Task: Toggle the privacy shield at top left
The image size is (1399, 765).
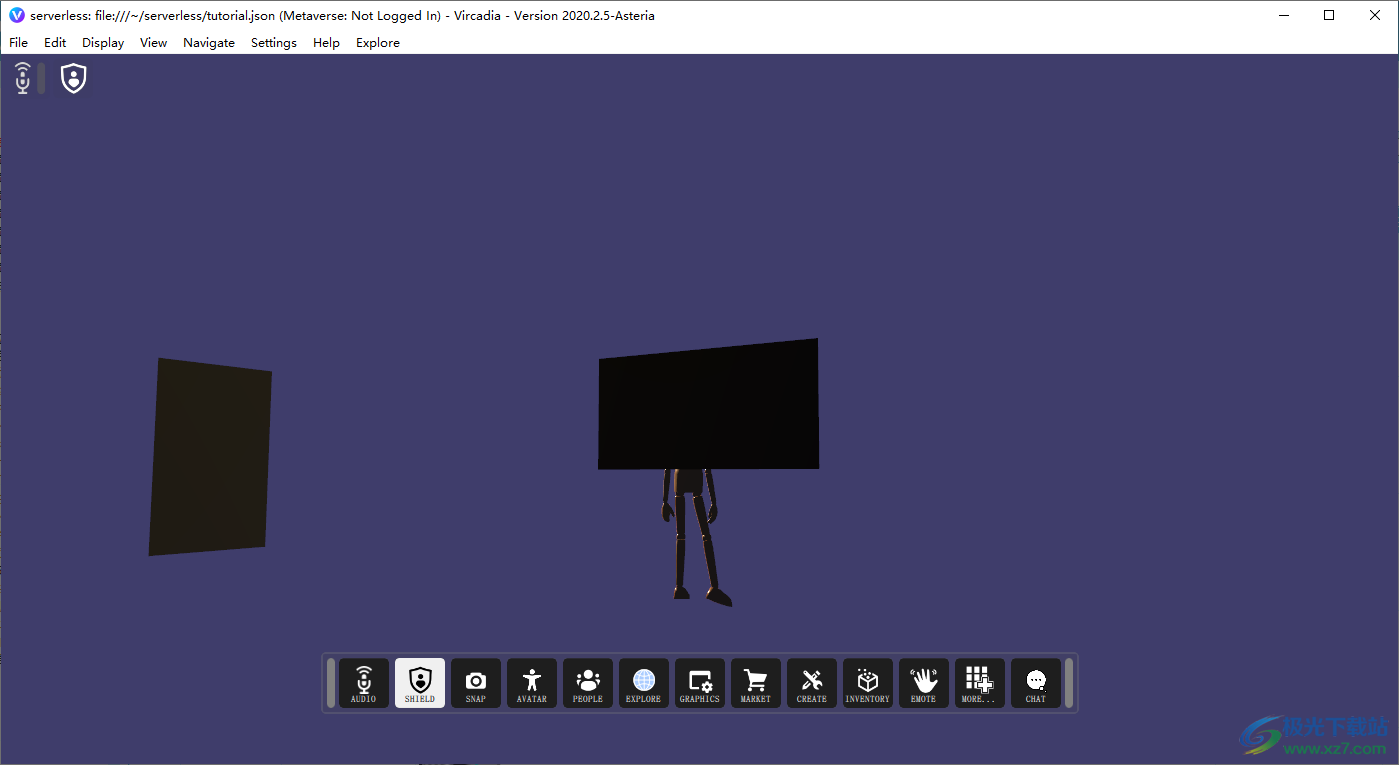Action: tap(74, 78)
